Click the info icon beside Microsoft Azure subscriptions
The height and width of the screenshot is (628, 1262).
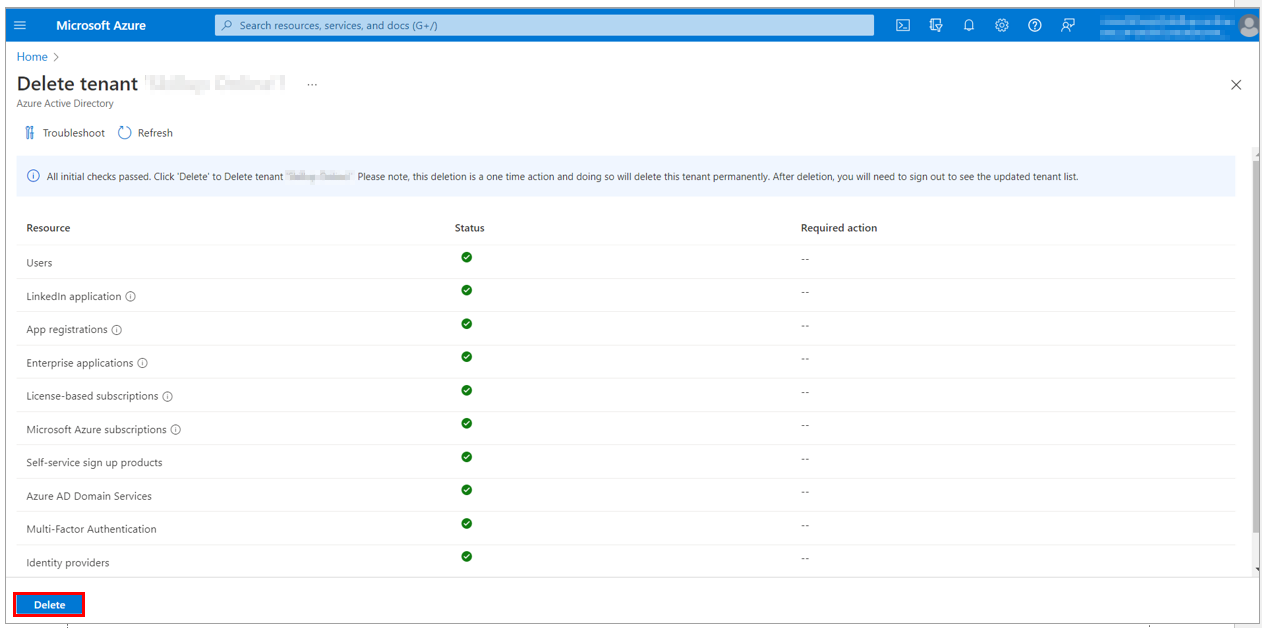coord(176,430)
